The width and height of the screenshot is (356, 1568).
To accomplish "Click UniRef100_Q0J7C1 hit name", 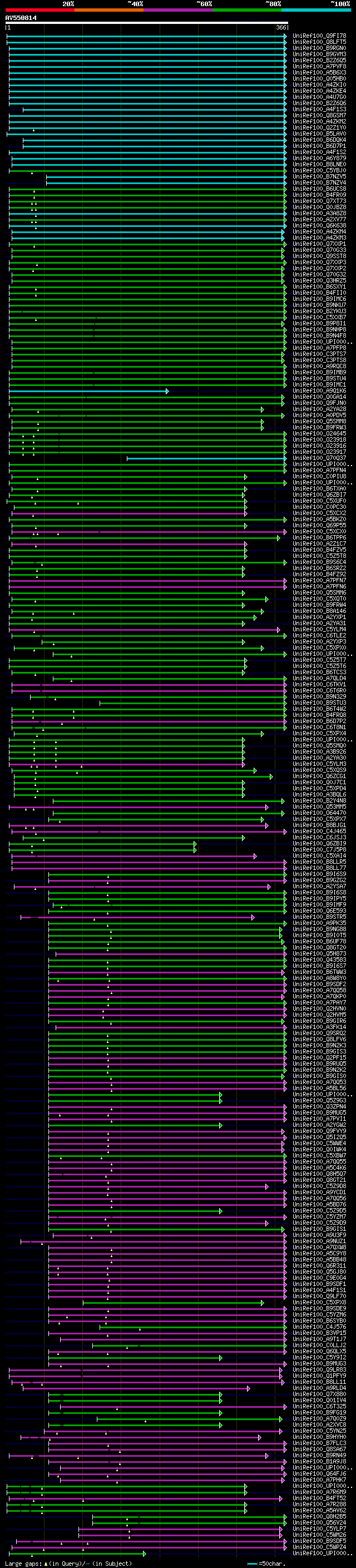I will 319,782.
